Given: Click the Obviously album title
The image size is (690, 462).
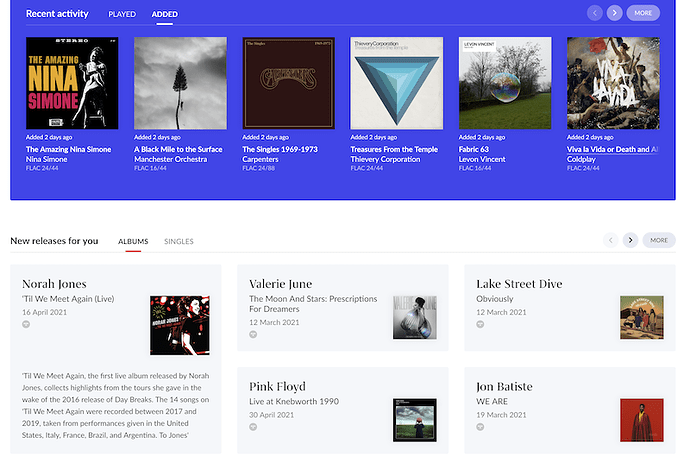Looking at the screenshot, I should 495,299.
